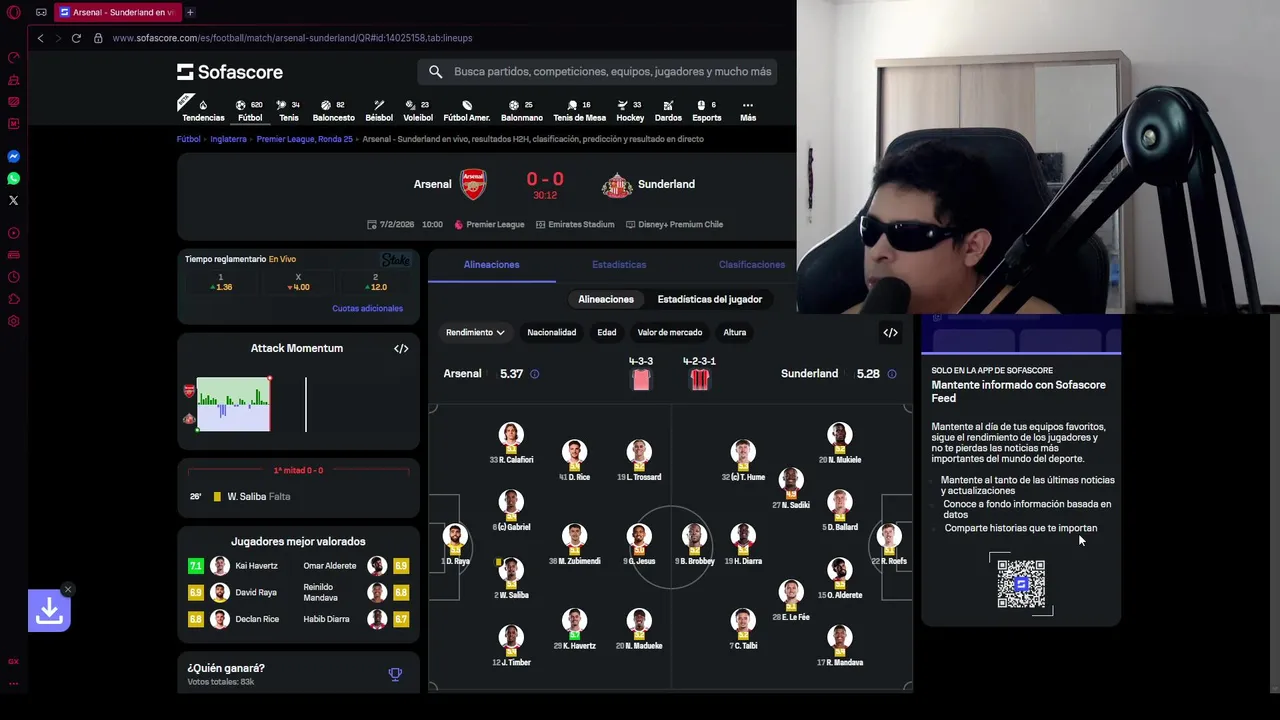Open player R. Roefs on the pitch
Image resolution: width=1280 pixels, height=720 pixels.
click(889, 543)
